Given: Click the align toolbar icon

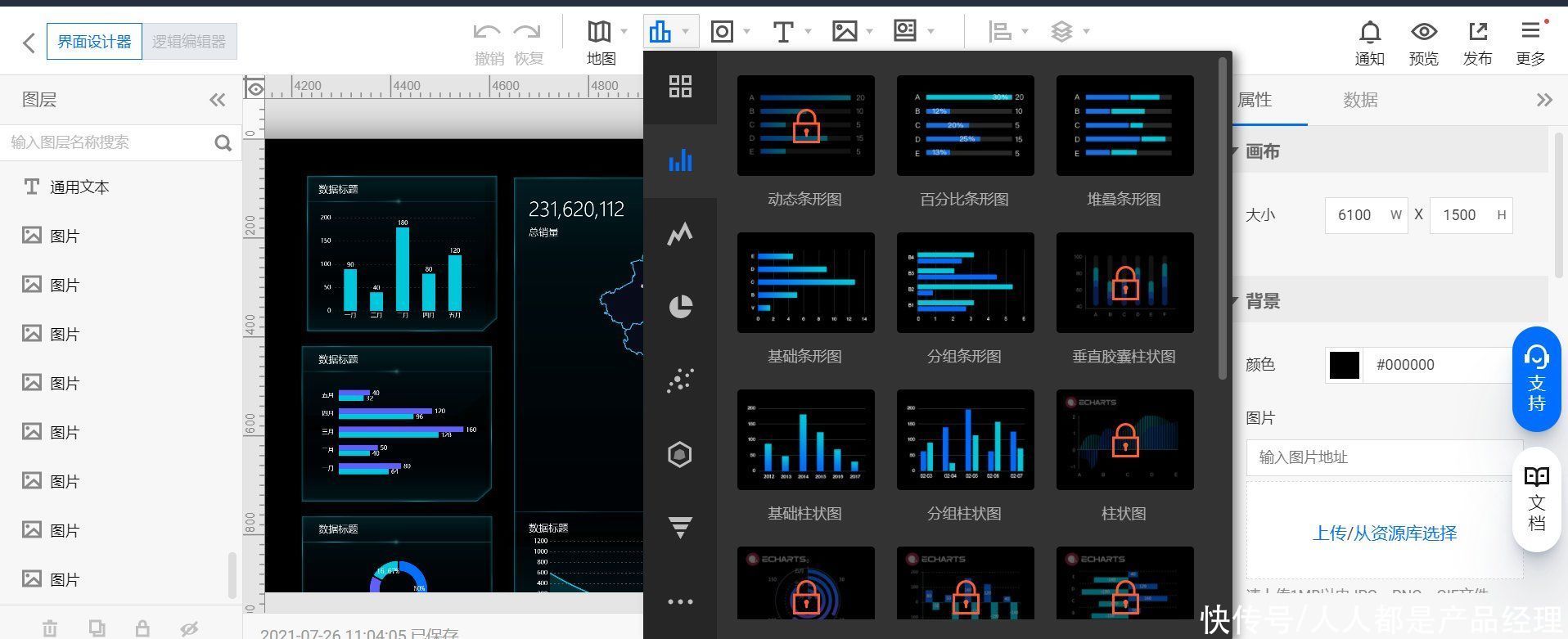Looking at the screenshot, I should 1000,32.
